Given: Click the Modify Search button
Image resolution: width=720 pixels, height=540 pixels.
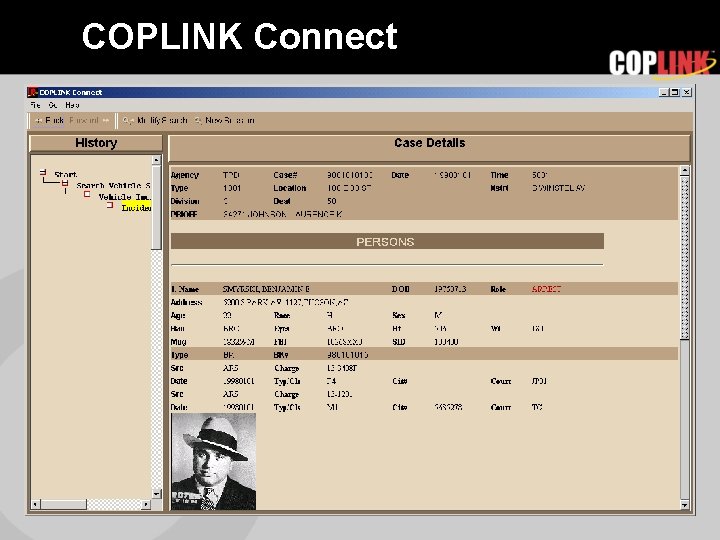Looking at the screenshot, I should click(155, 120).
